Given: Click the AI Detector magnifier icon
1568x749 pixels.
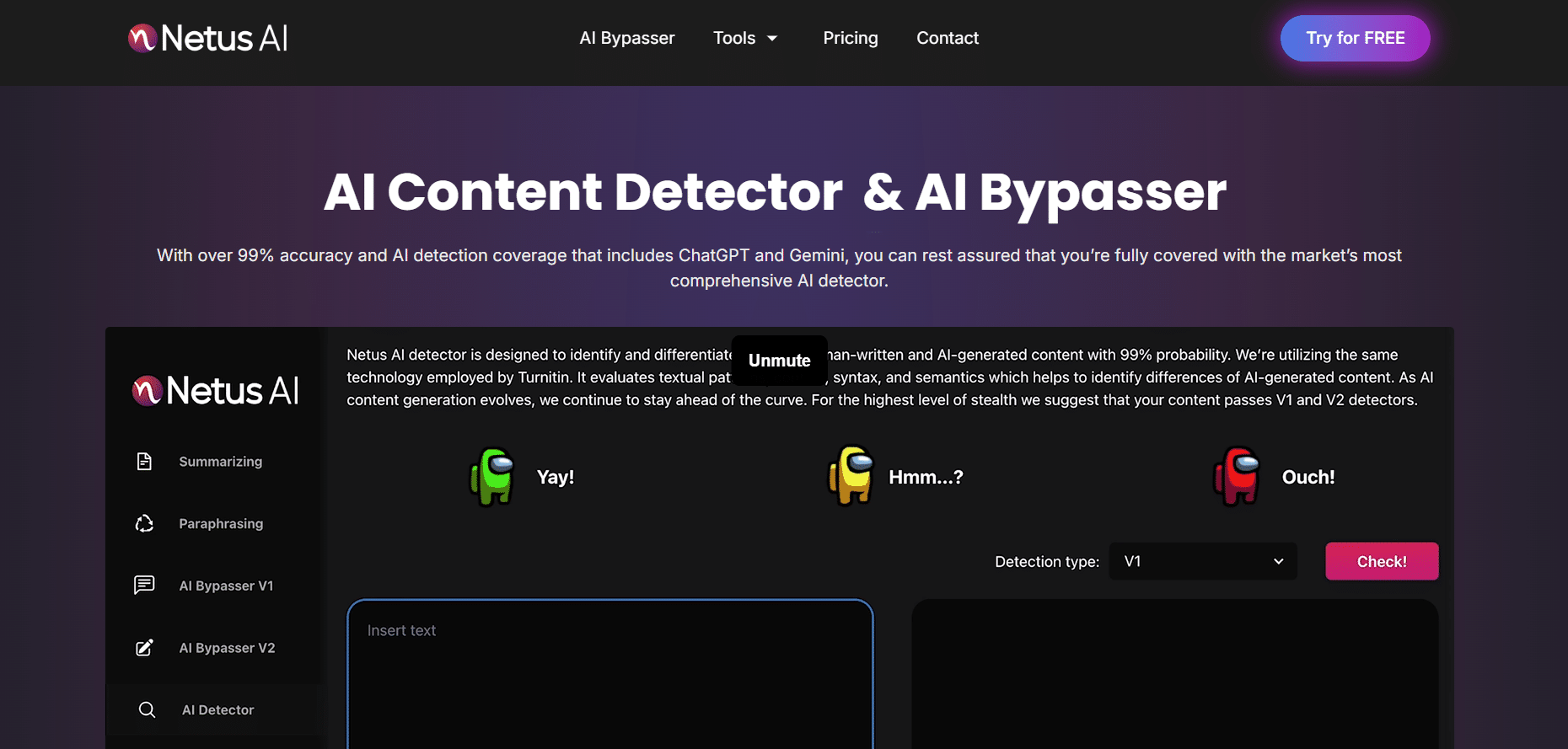Looking at the screenshot, I should [147, 710].
